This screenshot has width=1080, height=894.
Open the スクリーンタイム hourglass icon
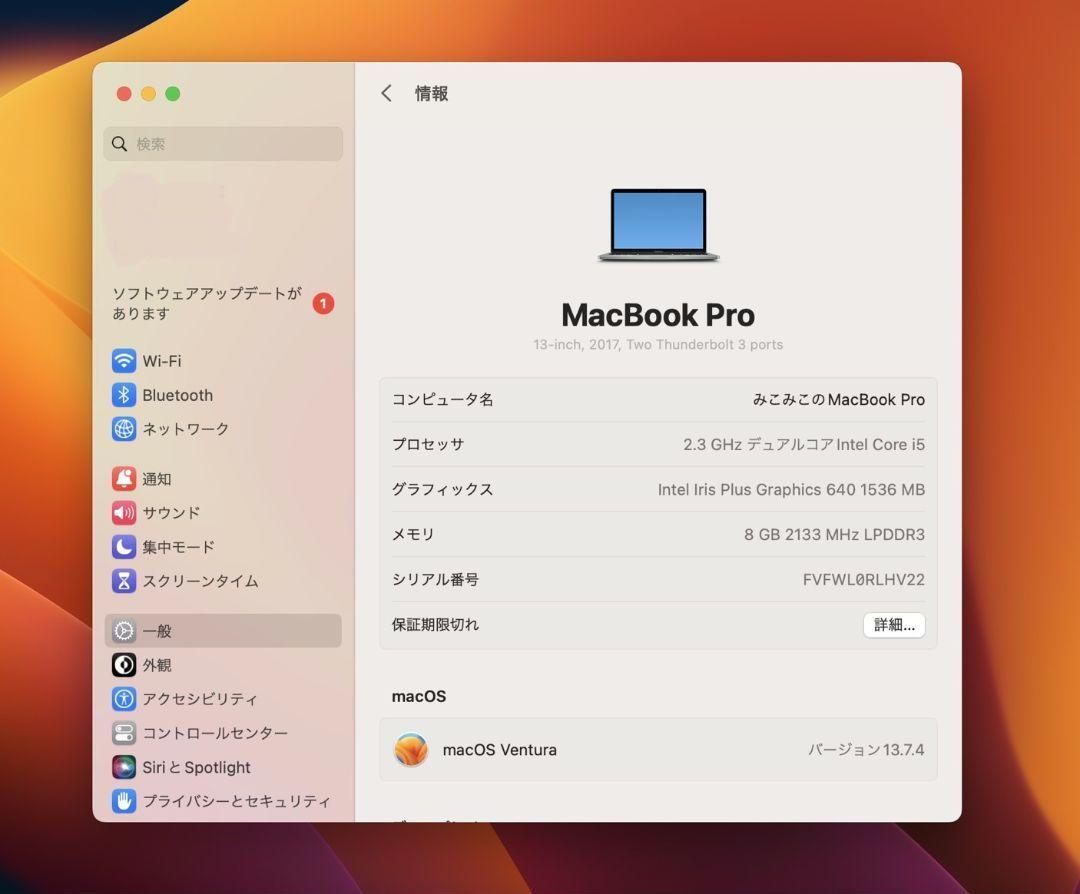124,581
